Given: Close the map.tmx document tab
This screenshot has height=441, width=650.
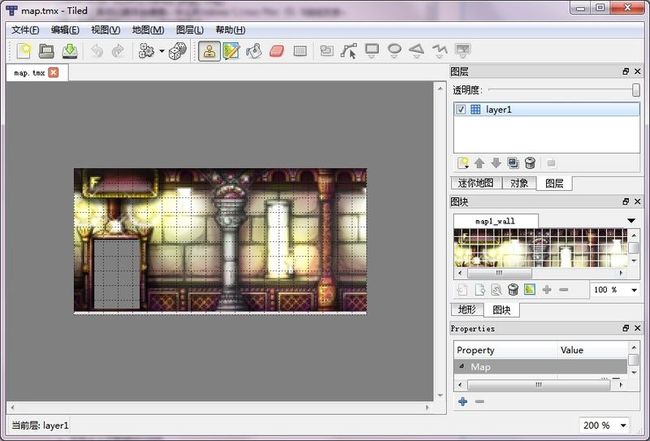Looking at the screenshot, I should (x=53, y=73).
